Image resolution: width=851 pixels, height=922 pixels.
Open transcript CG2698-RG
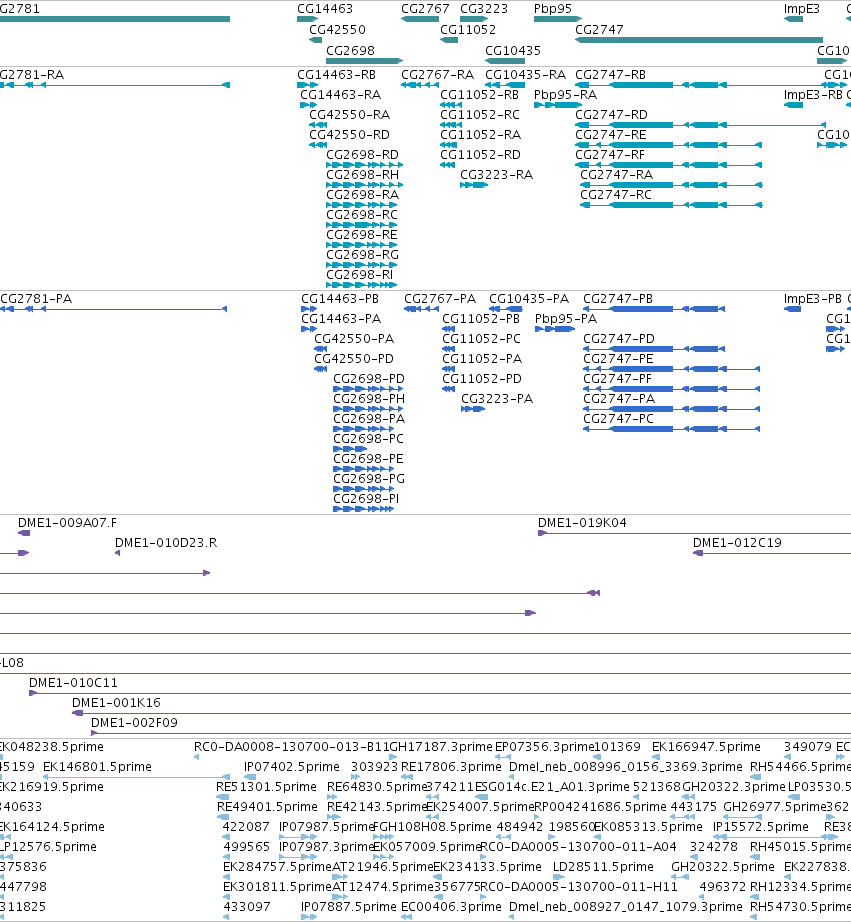click(x=362, y=255)
